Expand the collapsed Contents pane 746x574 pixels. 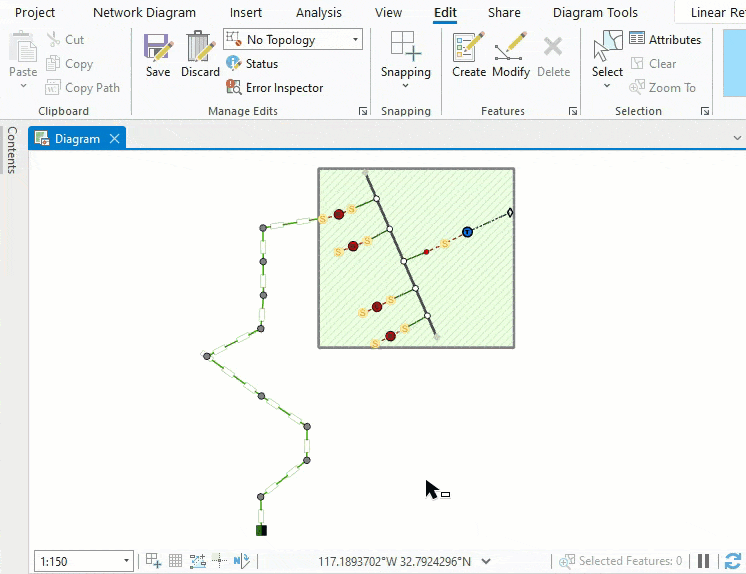click(12, 150)
